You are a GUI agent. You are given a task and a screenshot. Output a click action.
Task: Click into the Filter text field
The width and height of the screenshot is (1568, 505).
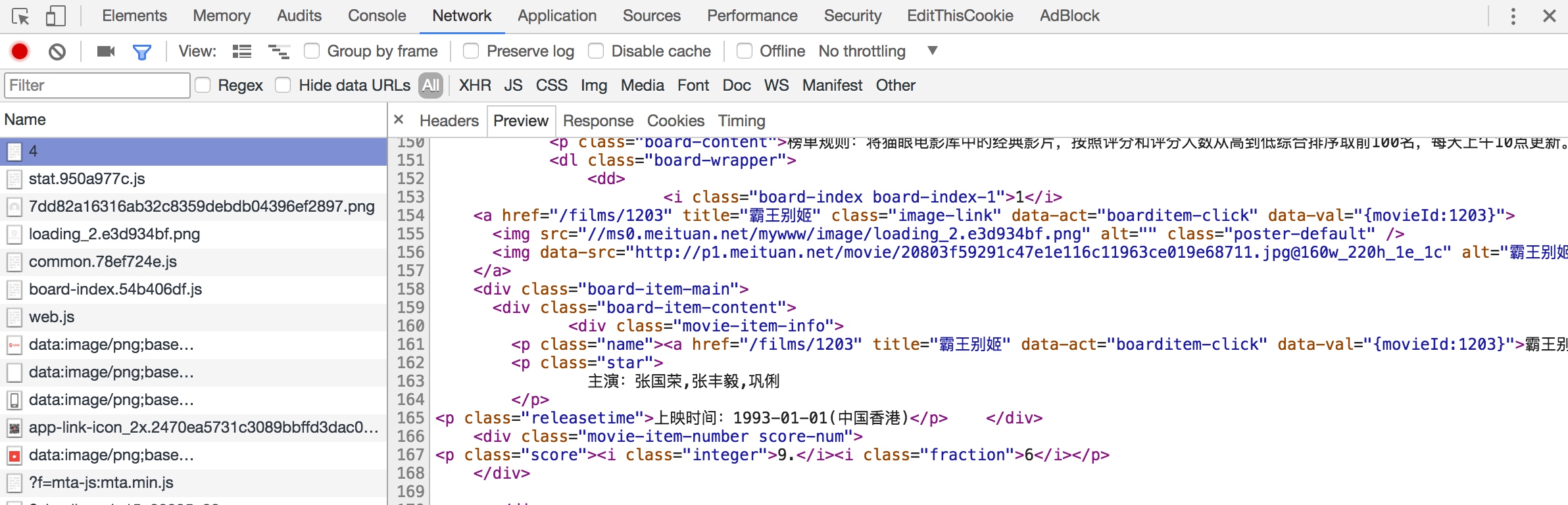[97, 85]
